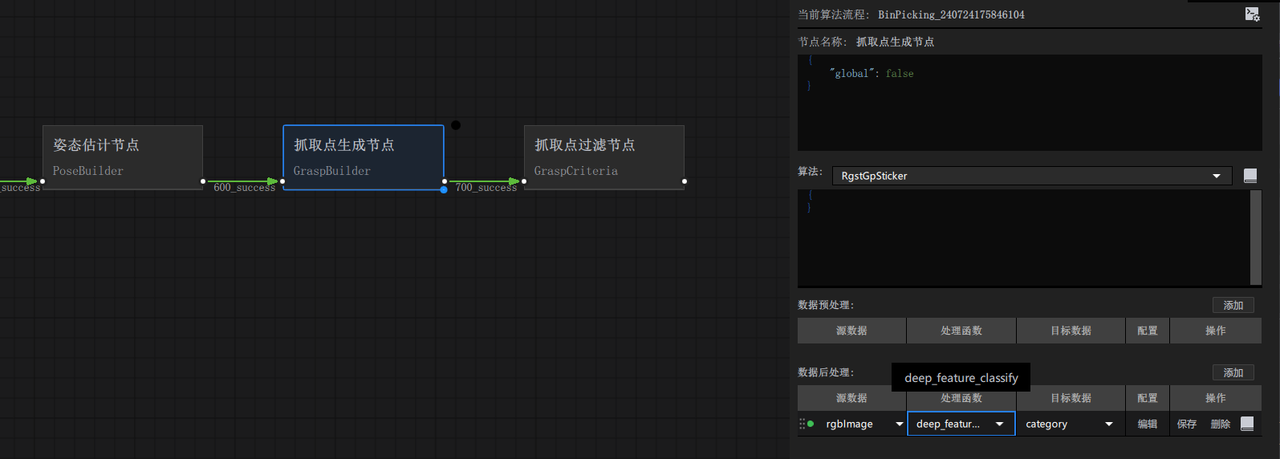The image size is (1280, 459).
Task: Click 编辑 in the configuration column
Action: click(x=1147, y=424)
